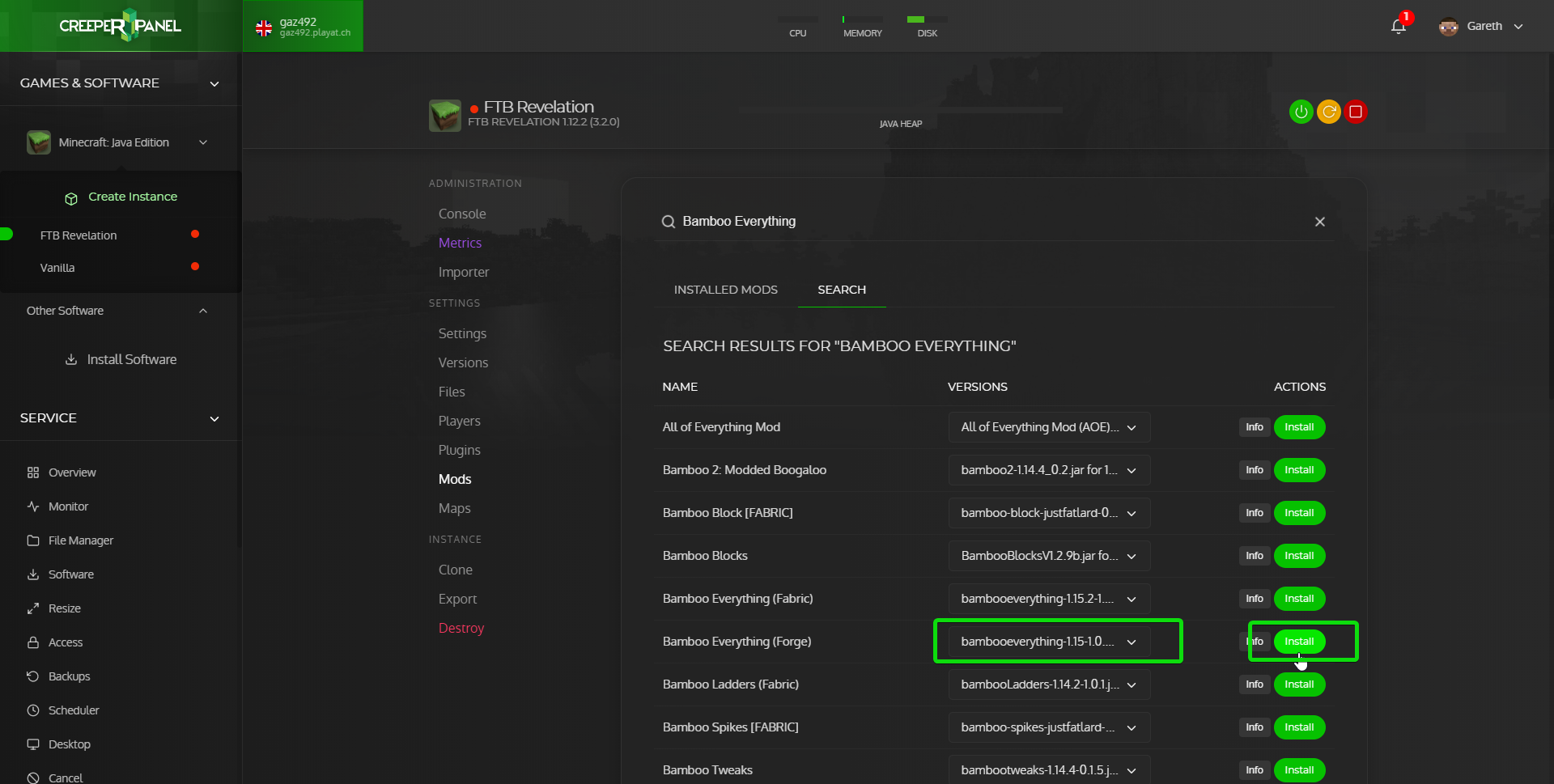Open version dropdown for All of Everything Mod
The width and height of the screenshot is (1554, 784).
[1049, 427]
